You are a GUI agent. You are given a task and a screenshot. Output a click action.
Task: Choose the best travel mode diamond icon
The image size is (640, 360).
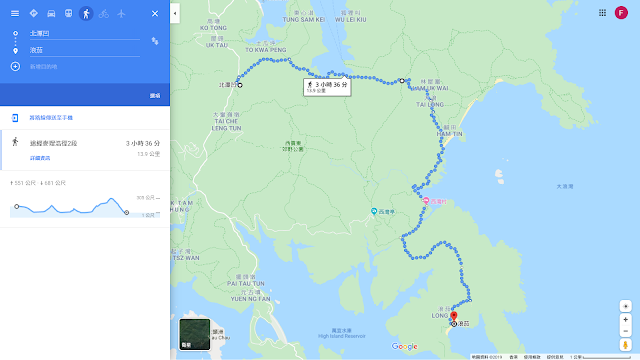pos(33,13)
